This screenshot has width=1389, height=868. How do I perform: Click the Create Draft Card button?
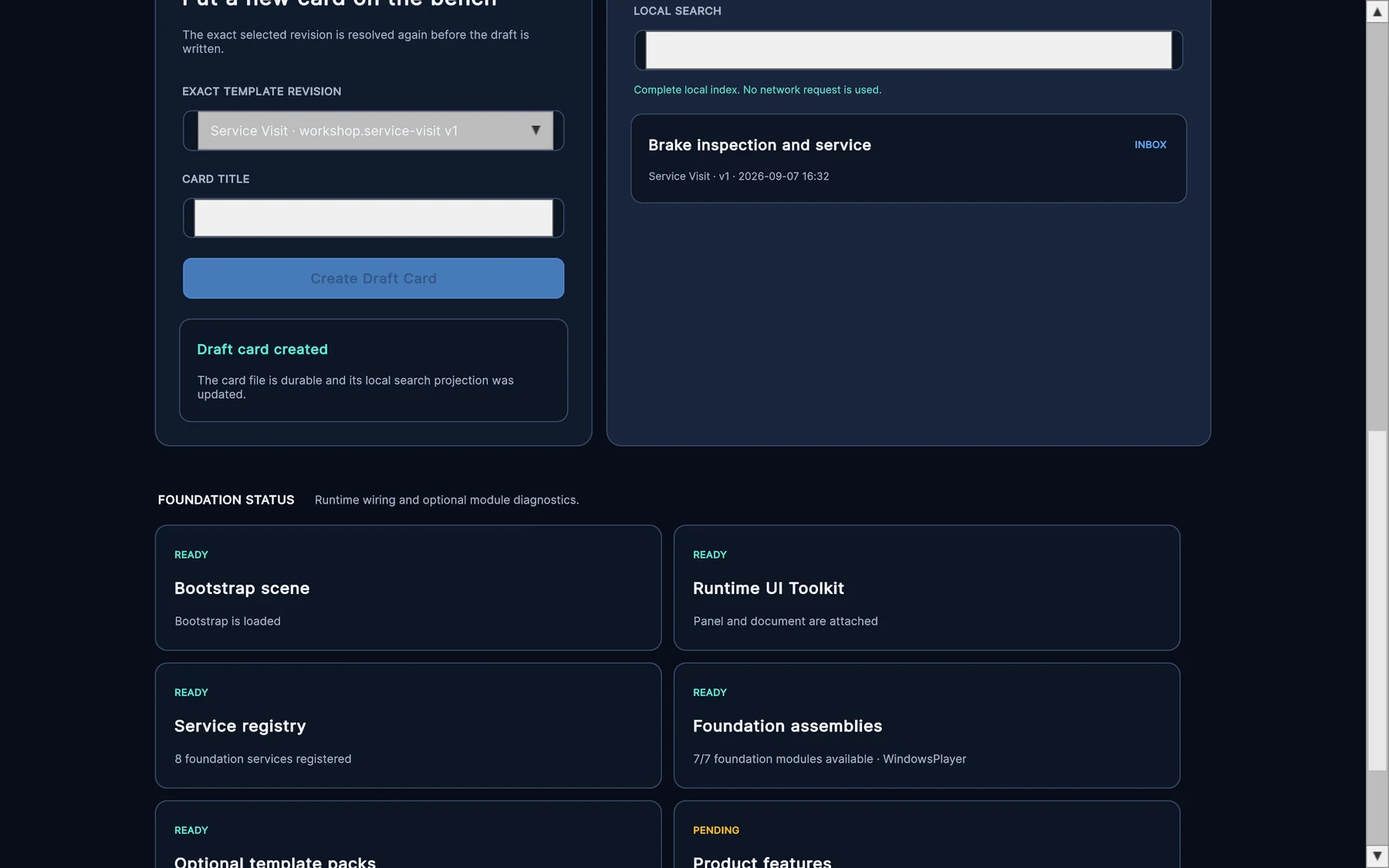pyautogui.click(x=373, y=278)
